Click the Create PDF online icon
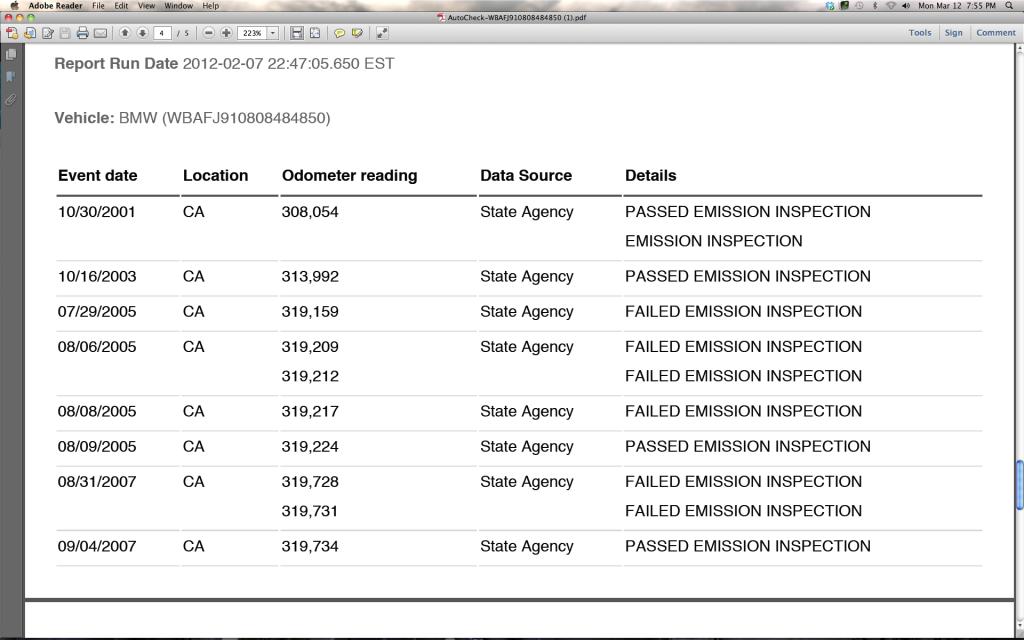The image size is (1024, 640). click(12, 33)
